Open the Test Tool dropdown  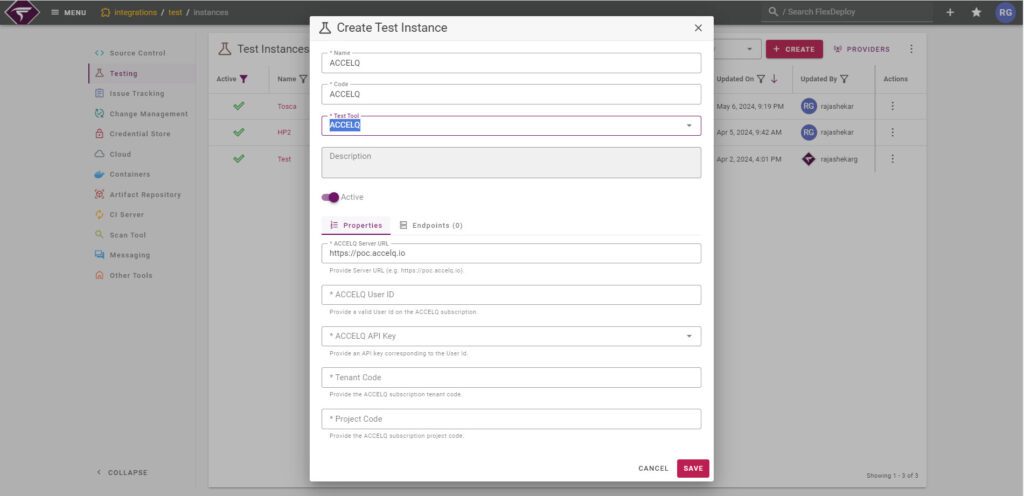pyautogui.click(x=511, y=125)
